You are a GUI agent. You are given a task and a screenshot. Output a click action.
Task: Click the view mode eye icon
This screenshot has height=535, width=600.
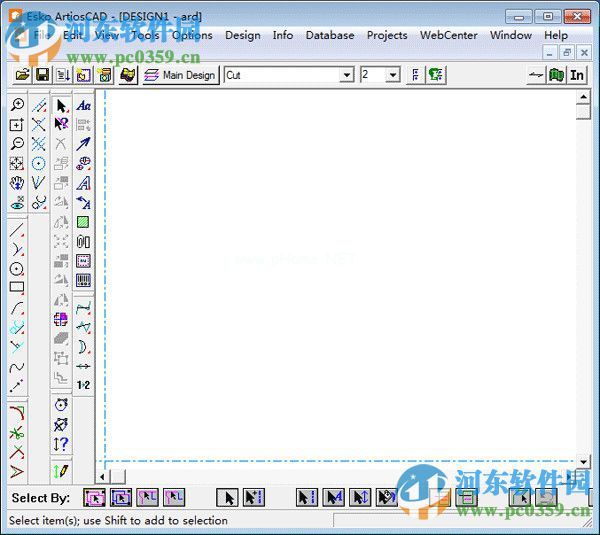point(17,203)
